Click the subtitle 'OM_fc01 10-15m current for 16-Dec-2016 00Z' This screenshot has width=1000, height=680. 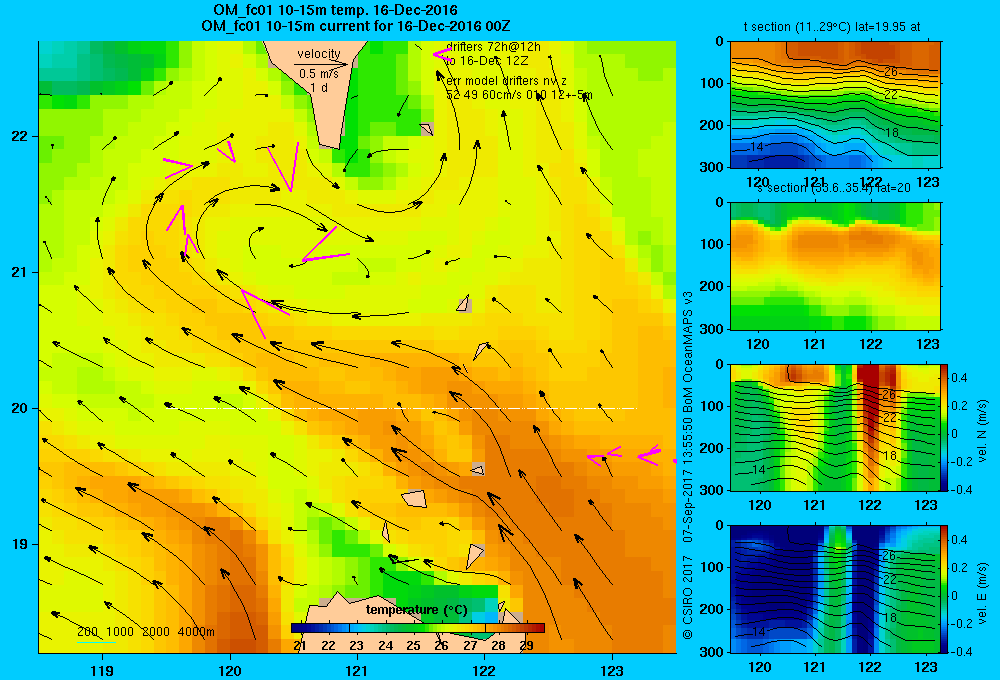(355, 26)
